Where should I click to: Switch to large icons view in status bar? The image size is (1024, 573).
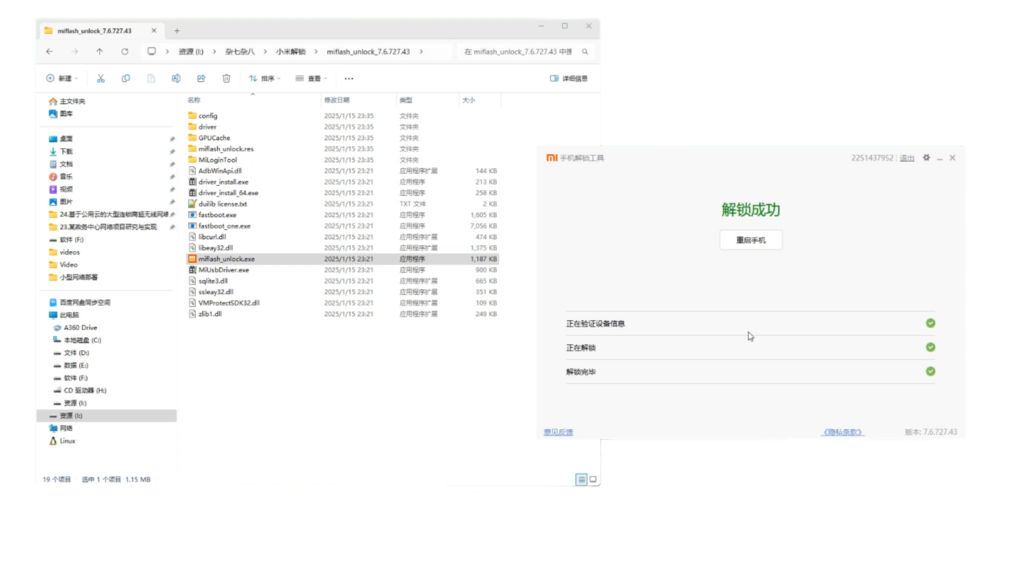click(593, 480)
